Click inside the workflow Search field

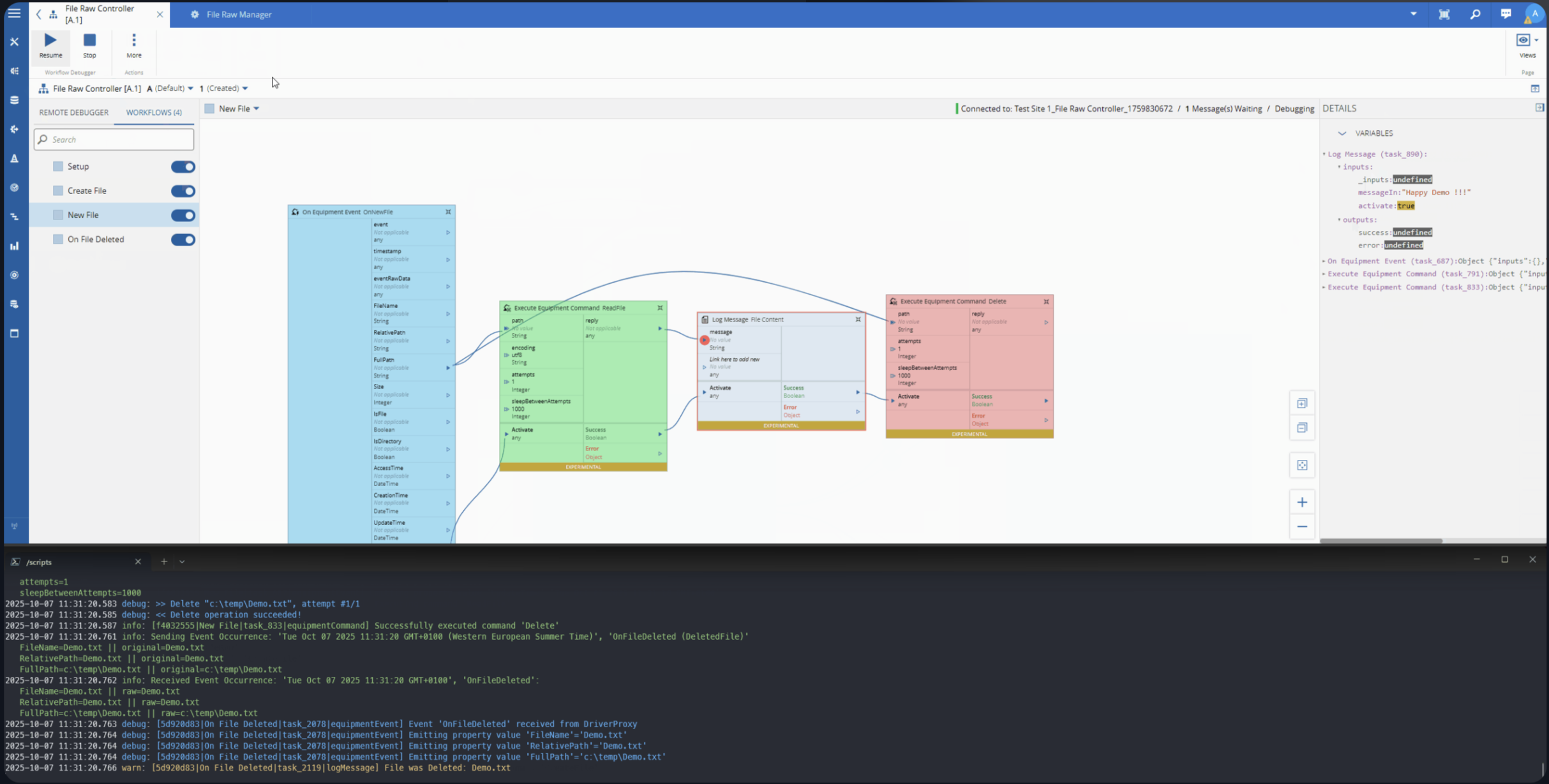(114, 139)
